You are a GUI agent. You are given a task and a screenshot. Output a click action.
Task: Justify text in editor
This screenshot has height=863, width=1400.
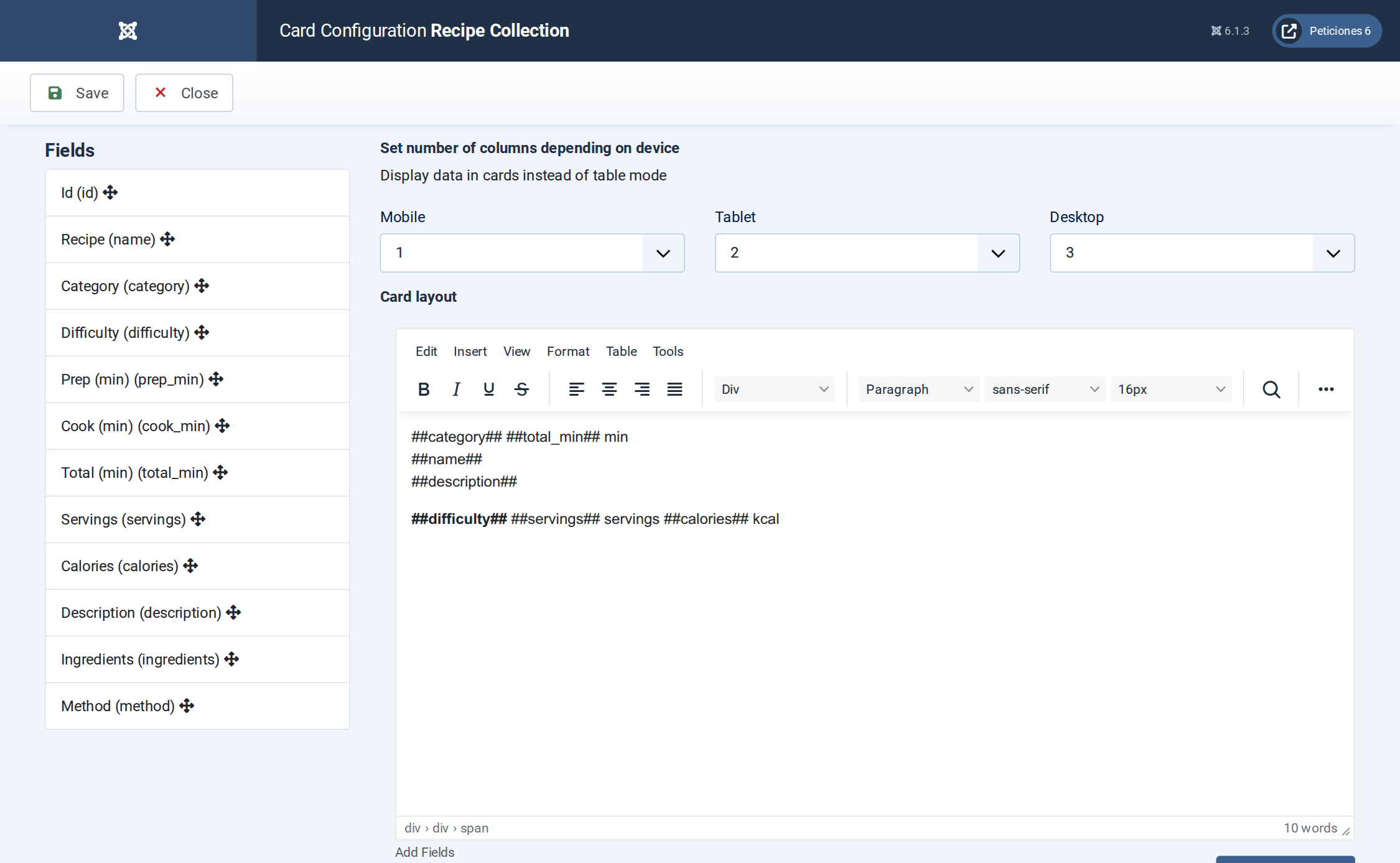674,390
